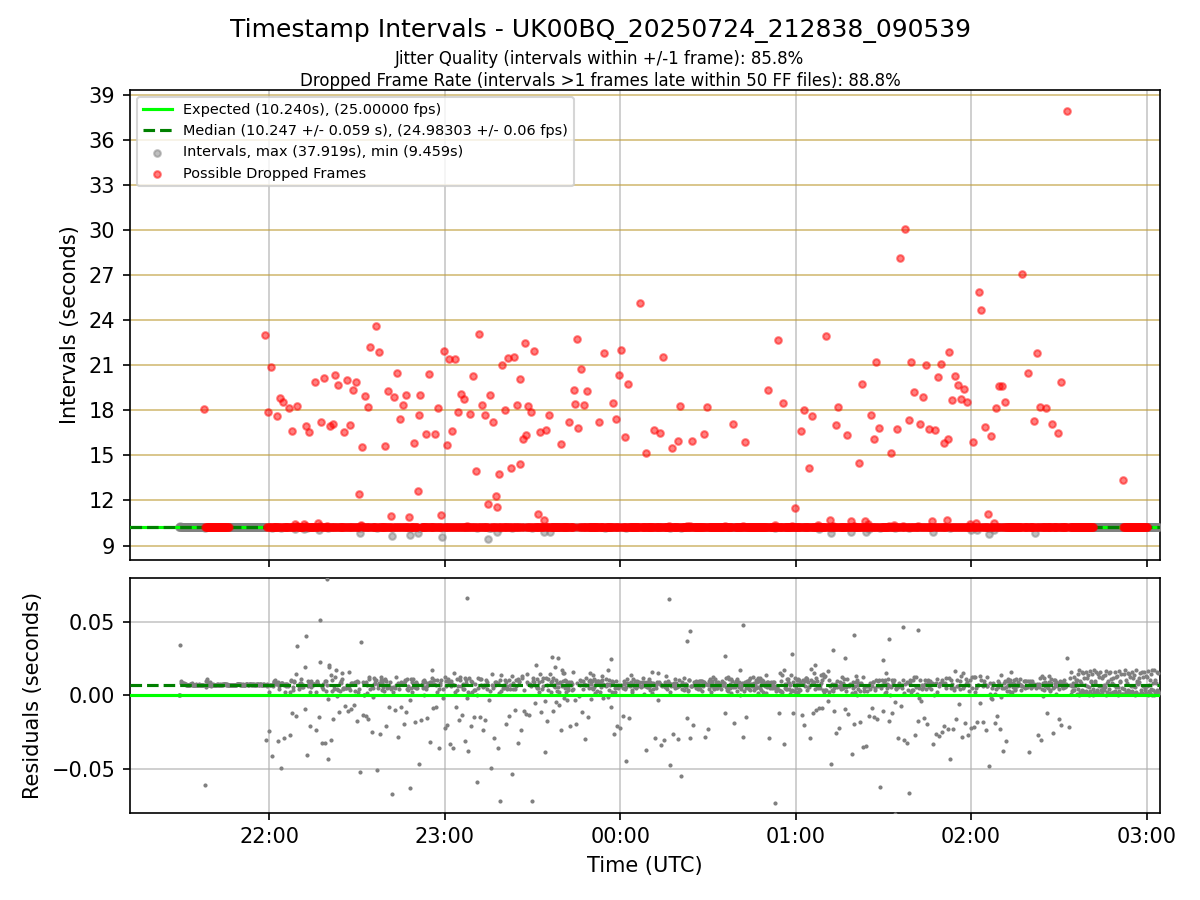Click legend entry "Intervals, max (37.919s), min (9.459s)"
The height and width of the screenshot is (900, 1200).
tap(323, 151)
